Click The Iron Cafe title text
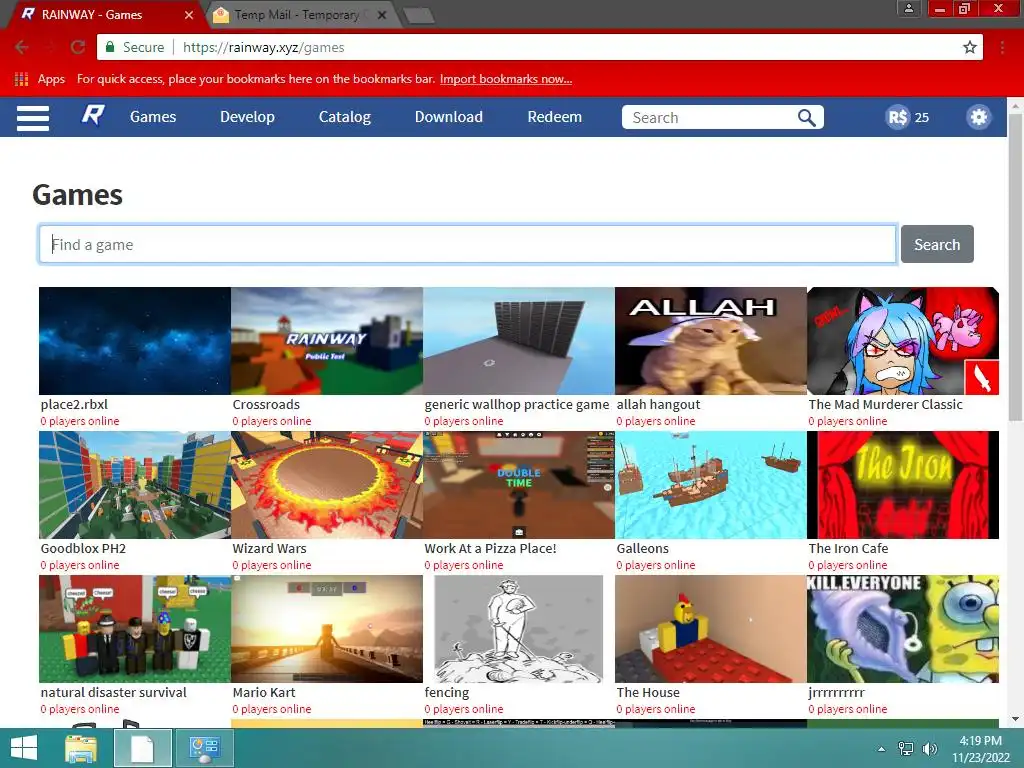The image size is (1024, 768). point(848,549)
